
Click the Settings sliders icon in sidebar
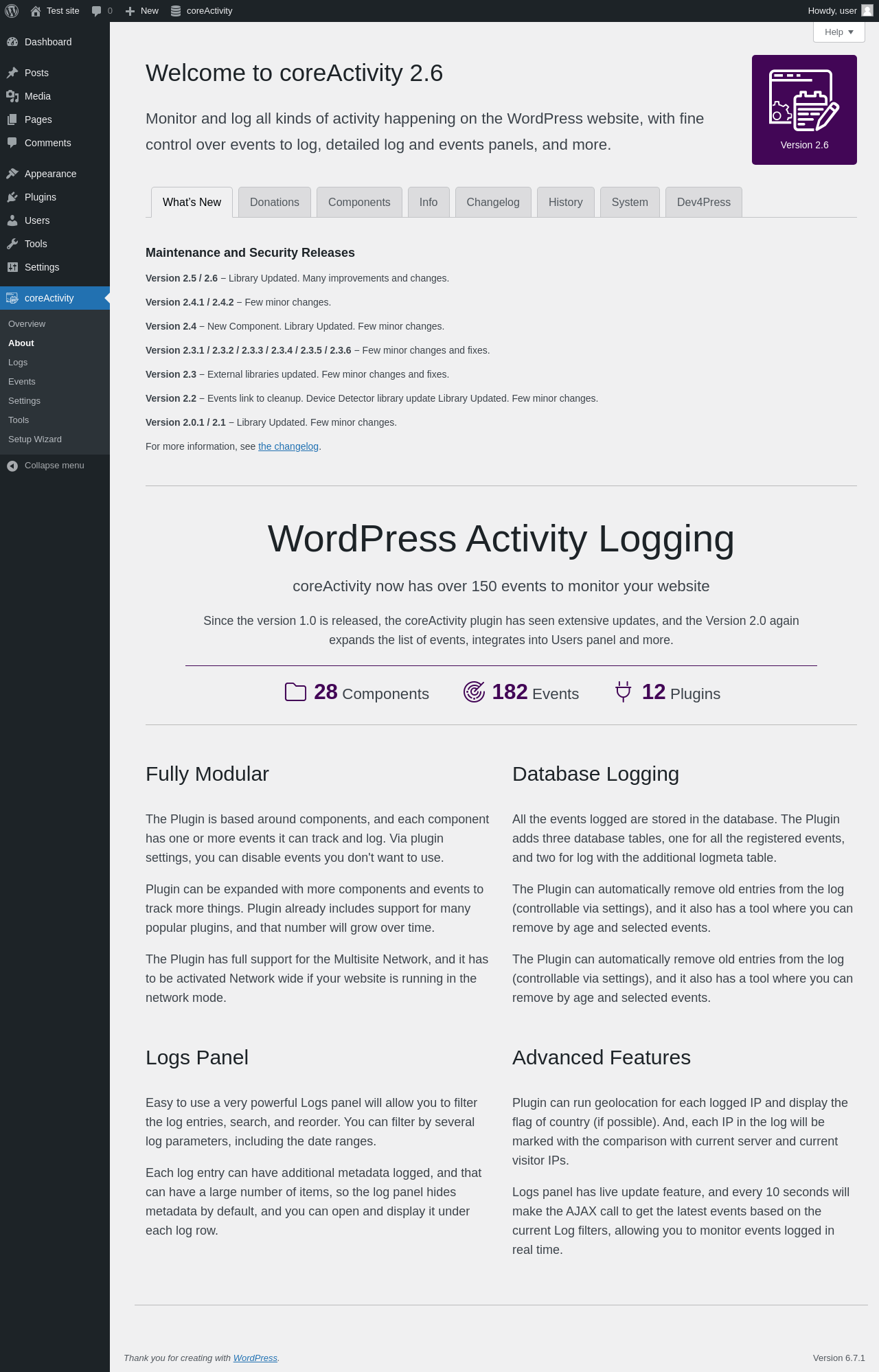(12, 267)
